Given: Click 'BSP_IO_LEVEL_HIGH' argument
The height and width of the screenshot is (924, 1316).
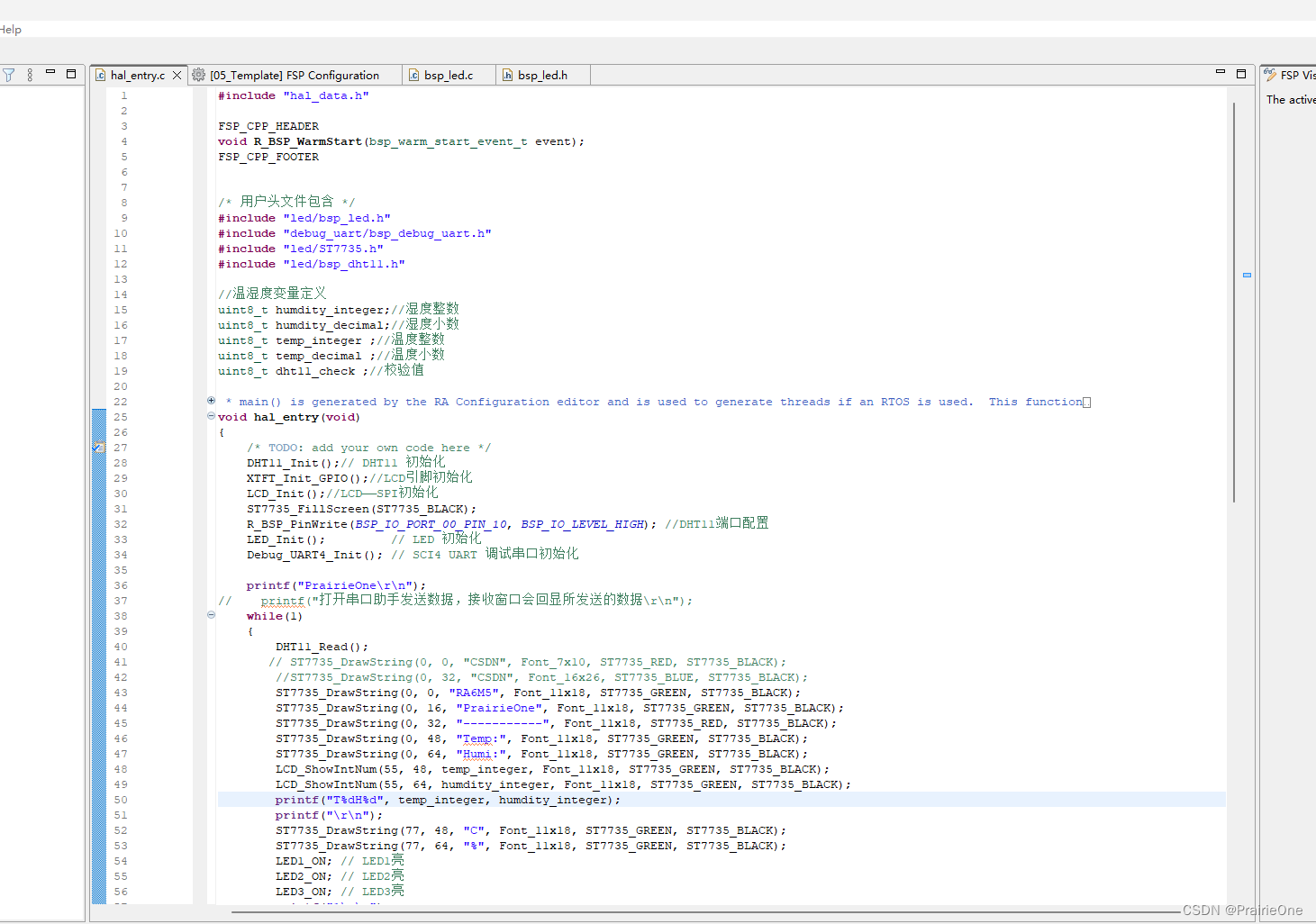Looking at the screenshot, I should point(583,524).
